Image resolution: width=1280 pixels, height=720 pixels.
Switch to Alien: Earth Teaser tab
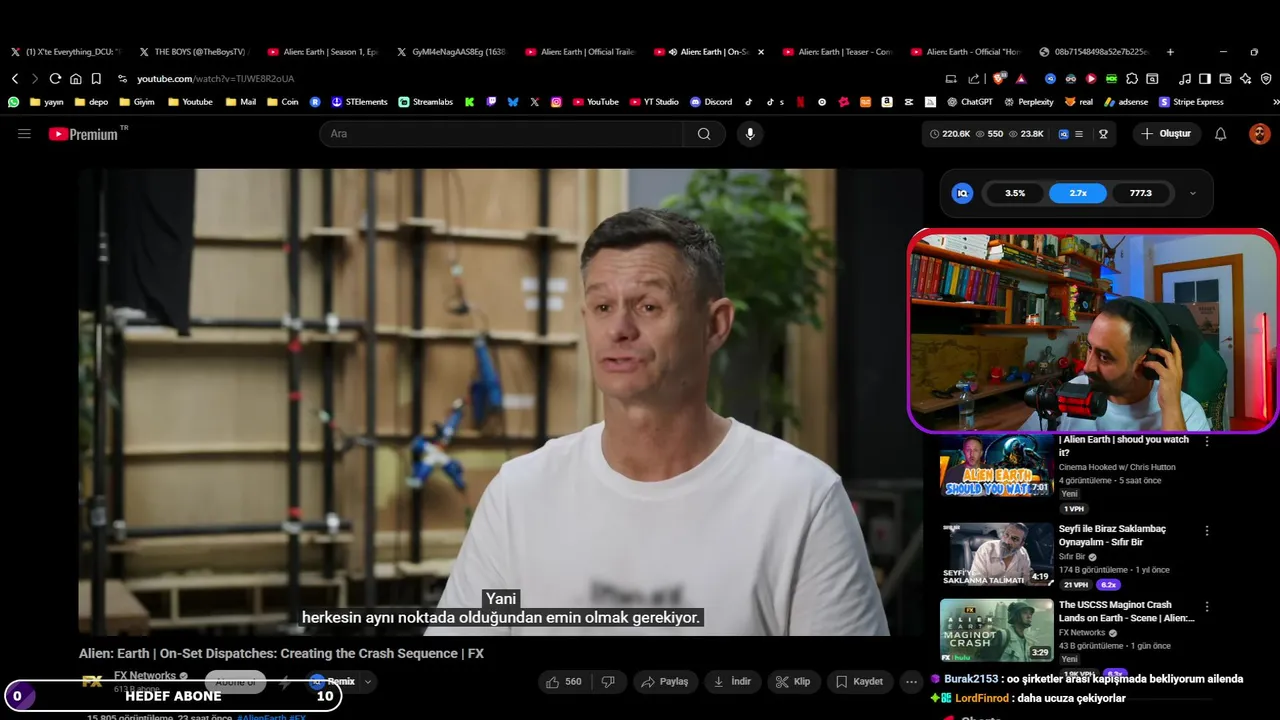coord(838,52)
